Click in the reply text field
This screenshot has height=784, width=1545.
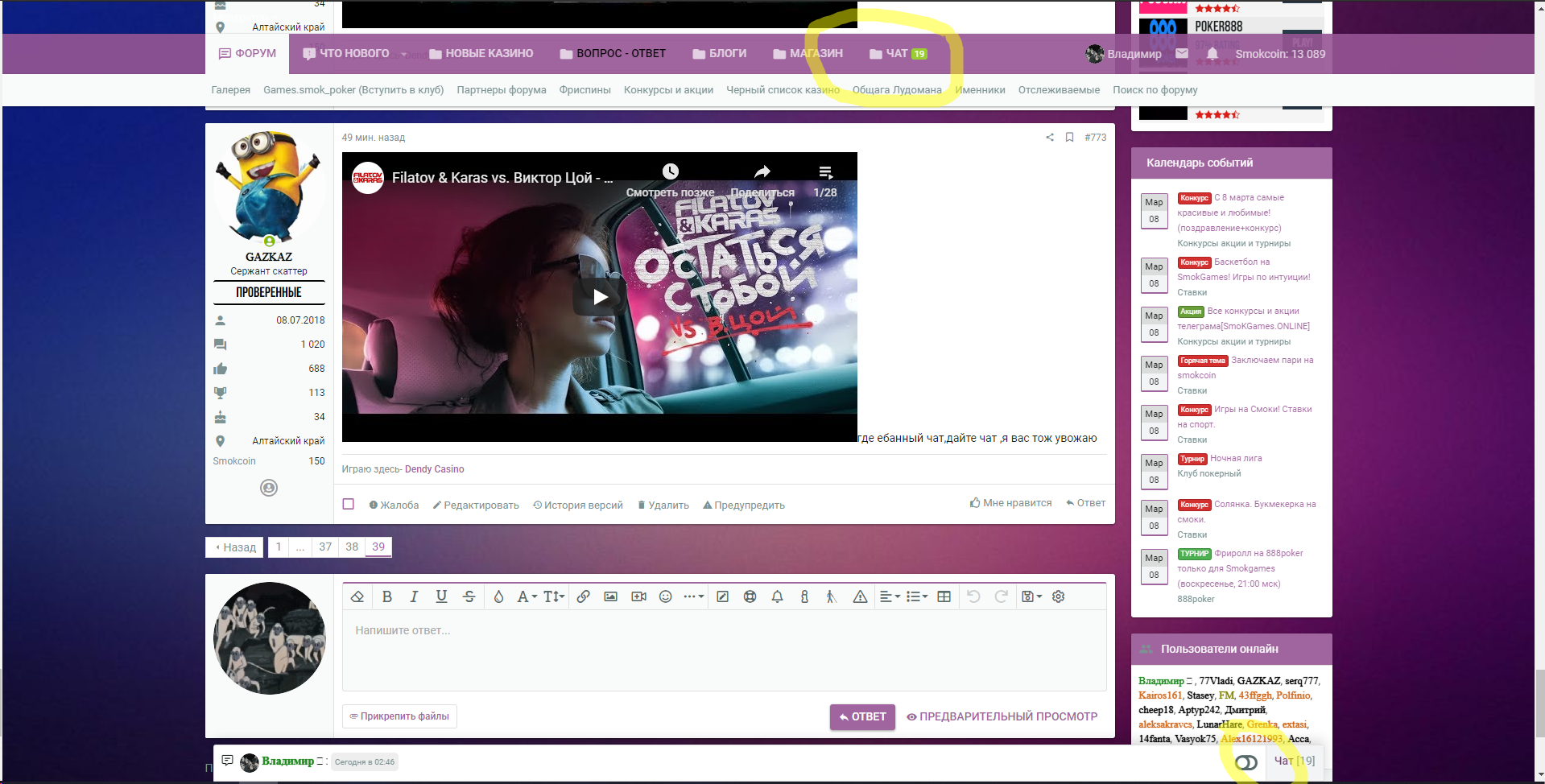pyautogui.click(x=724, y=650)
